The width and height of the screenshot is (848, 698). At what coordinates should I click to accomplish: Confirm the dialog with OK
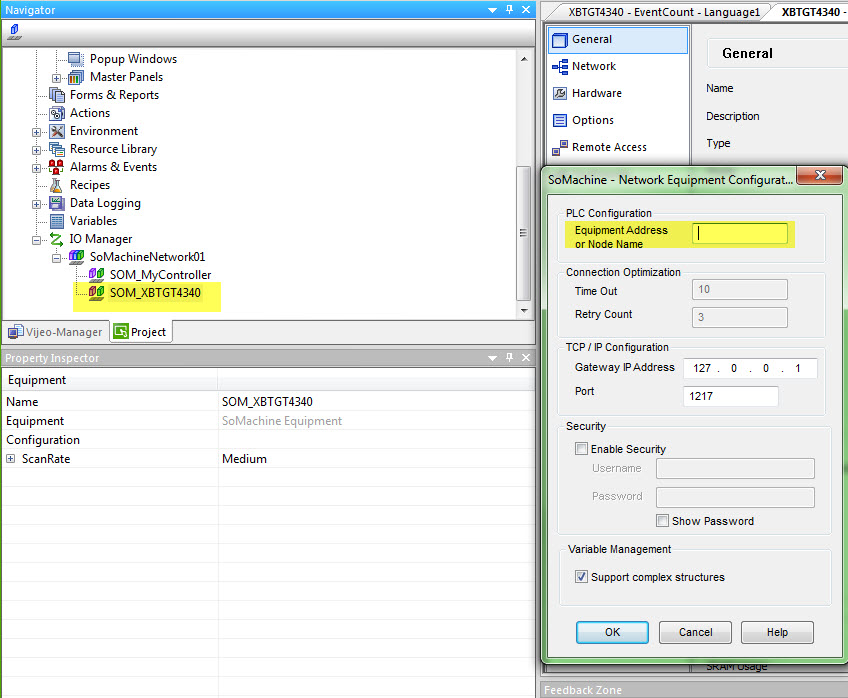pyautogui.click(x=612, y=632)
